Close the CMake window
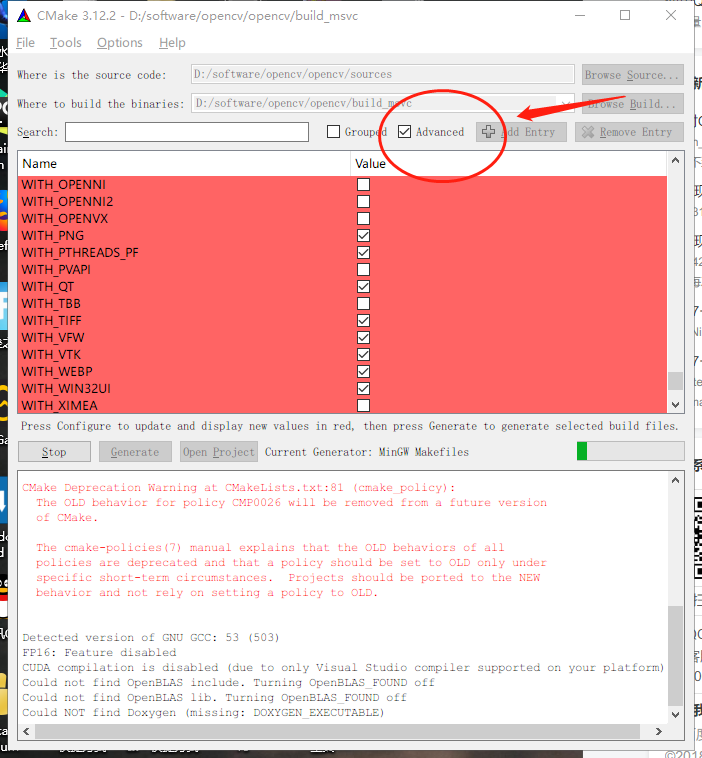Viewport: 702px width, 758px height. 671,15
